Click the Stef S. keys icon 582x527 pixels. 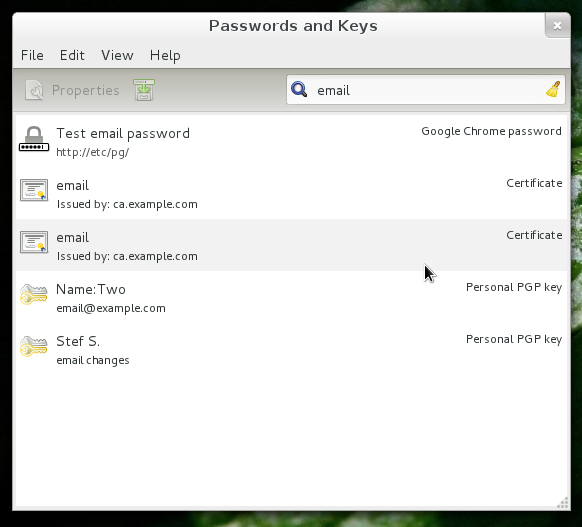pyautogui.click(x=33, y=346)
